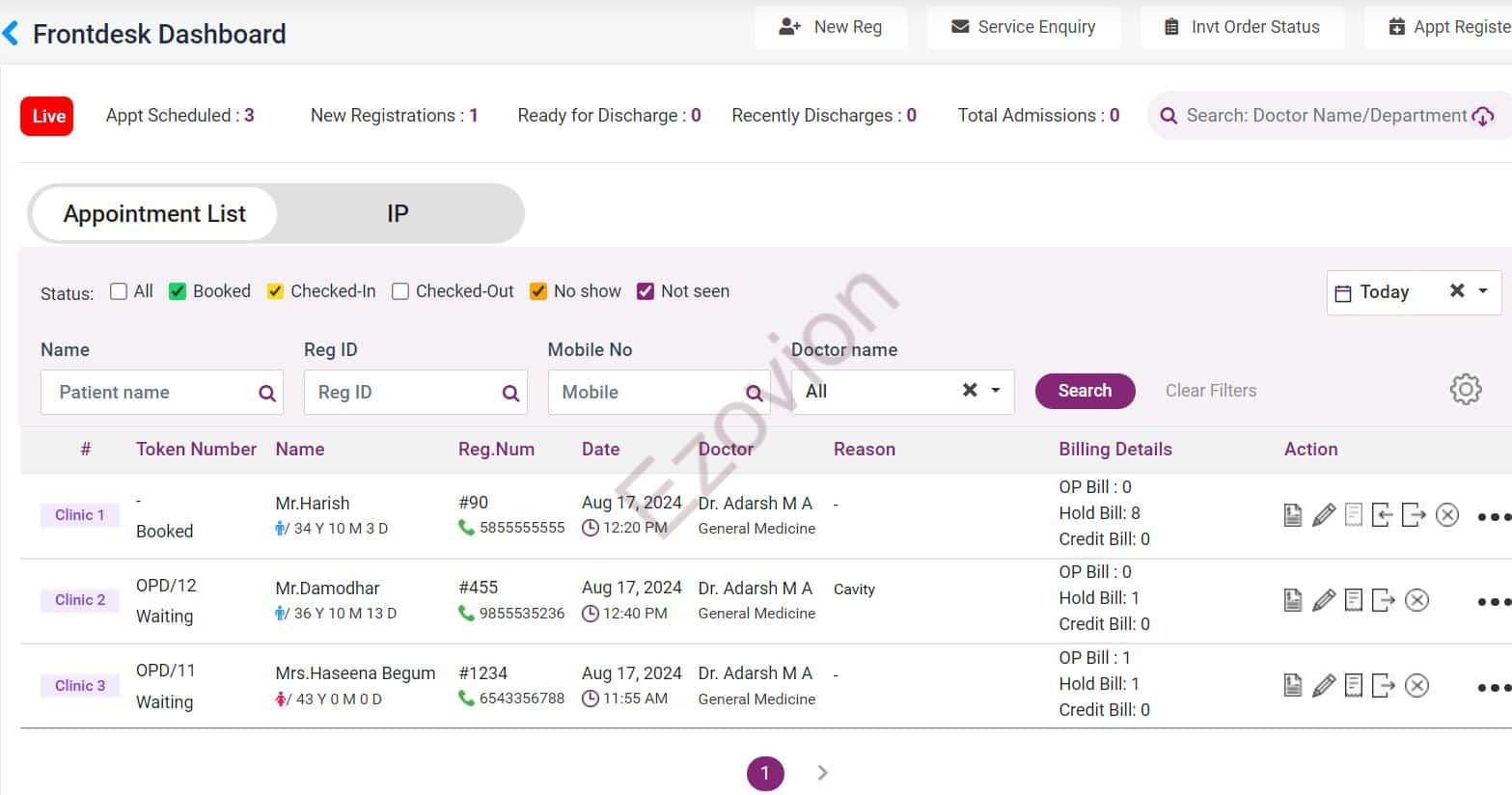Open bill document icon for Mr.Damodhar
The image size is (1512, 795).
(1293, 600)
